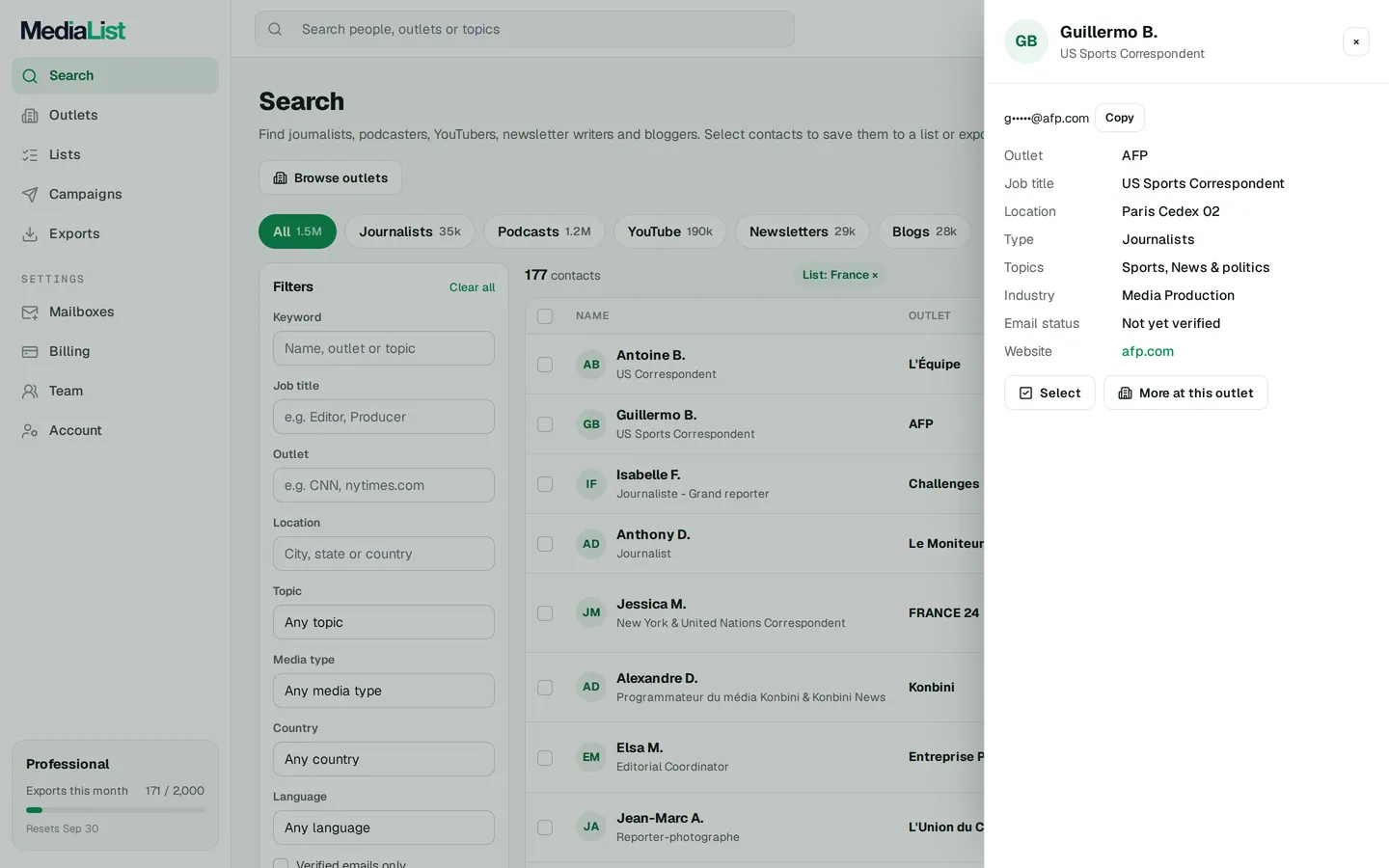Click the Billing card icon
This screenshot has height=868, width=1389.
(30, 351)
